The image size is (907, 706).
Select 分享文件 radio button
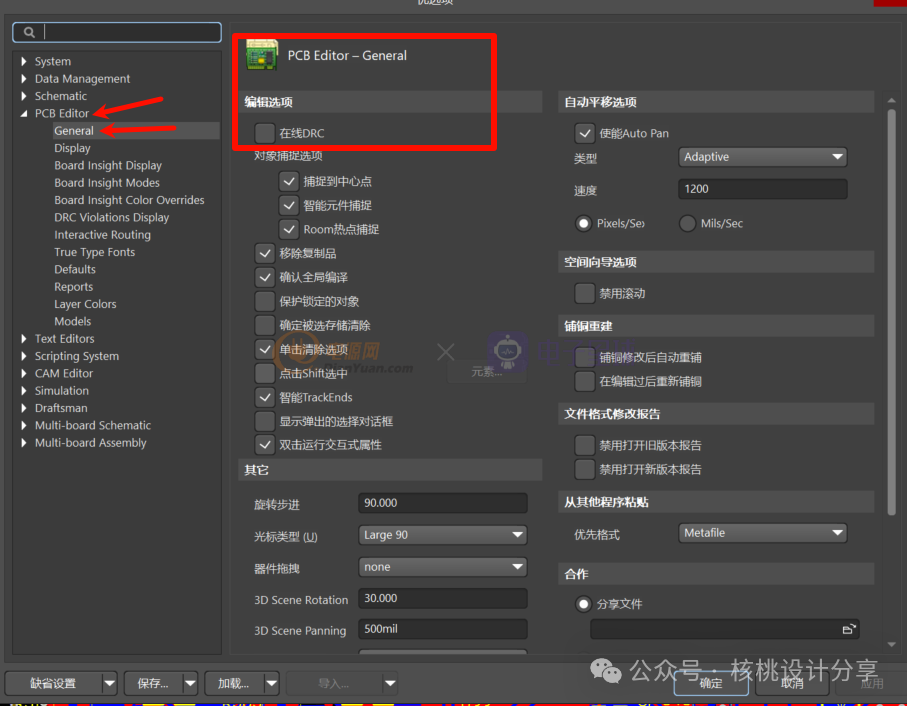pyautogui.click(x=583, y=604)
